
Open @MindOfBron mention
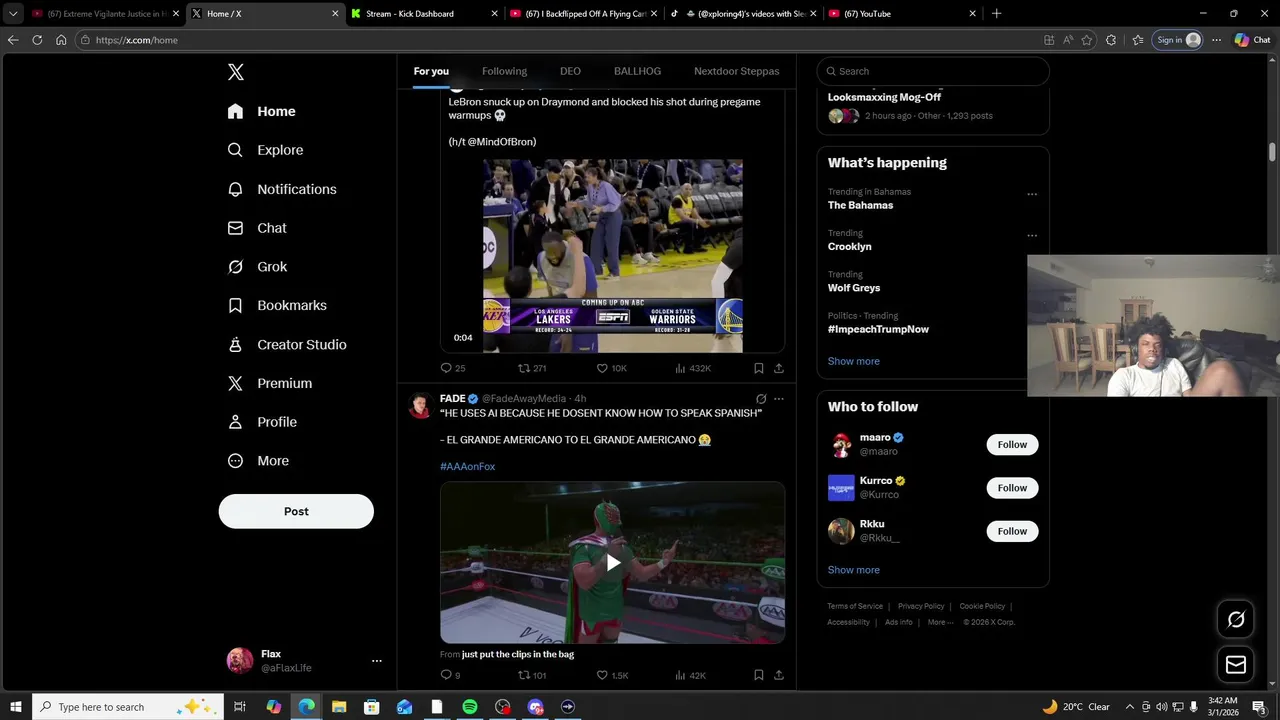[501, 142]
